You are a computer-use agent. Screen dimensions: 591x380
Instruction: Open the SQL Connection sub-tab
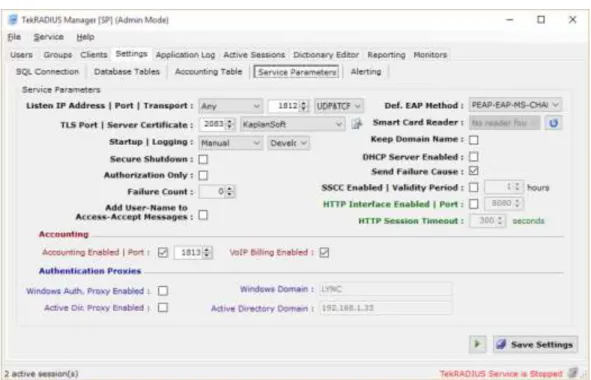(47, 72)
